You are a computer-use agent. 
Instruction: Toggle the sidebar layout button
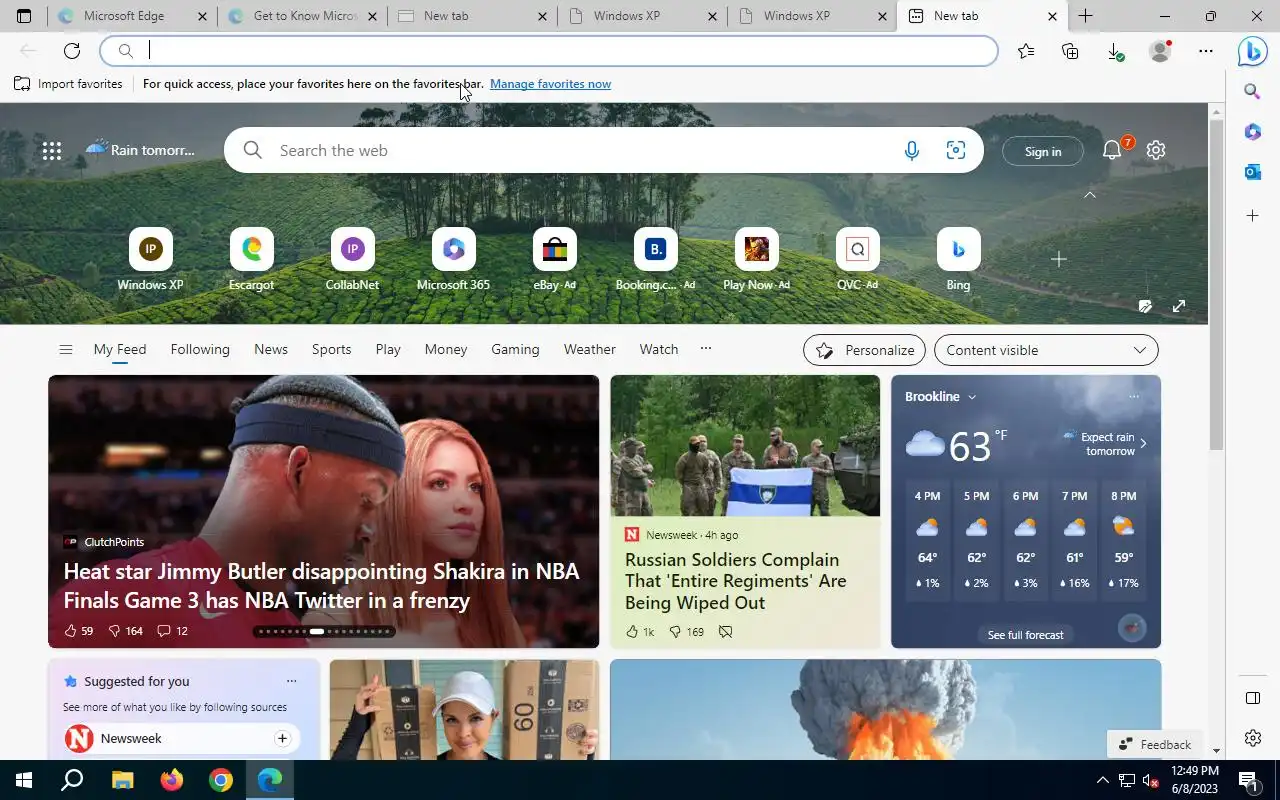coord(1252,698)
